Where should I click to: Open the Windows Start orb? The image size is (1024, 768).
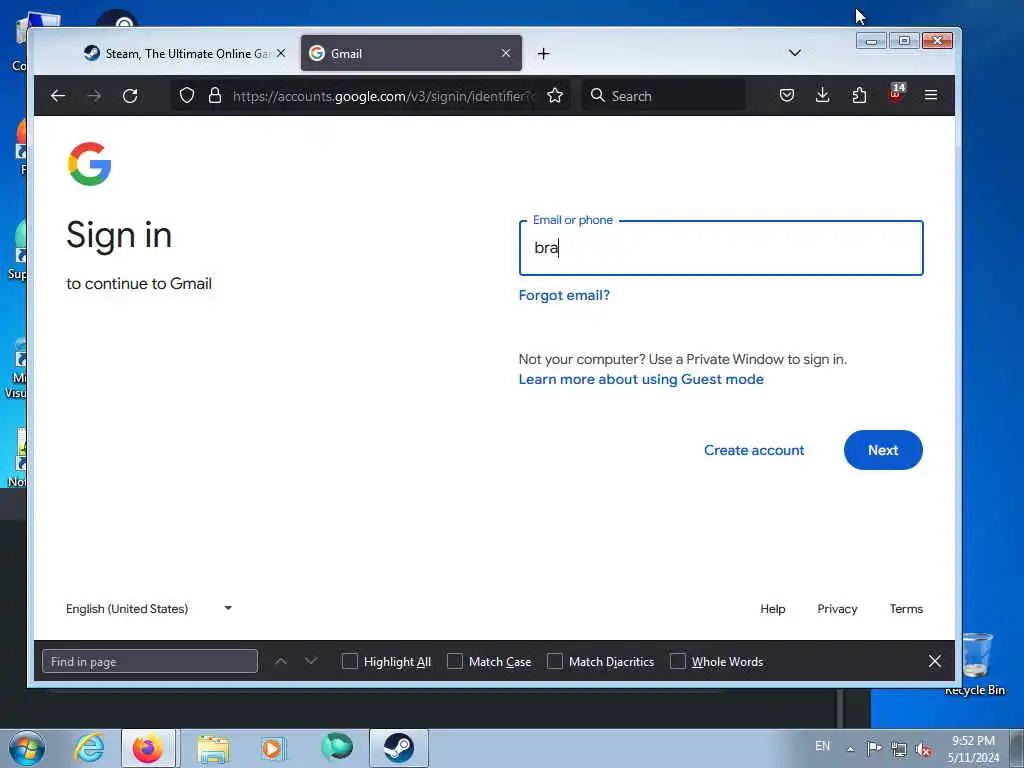27,748
